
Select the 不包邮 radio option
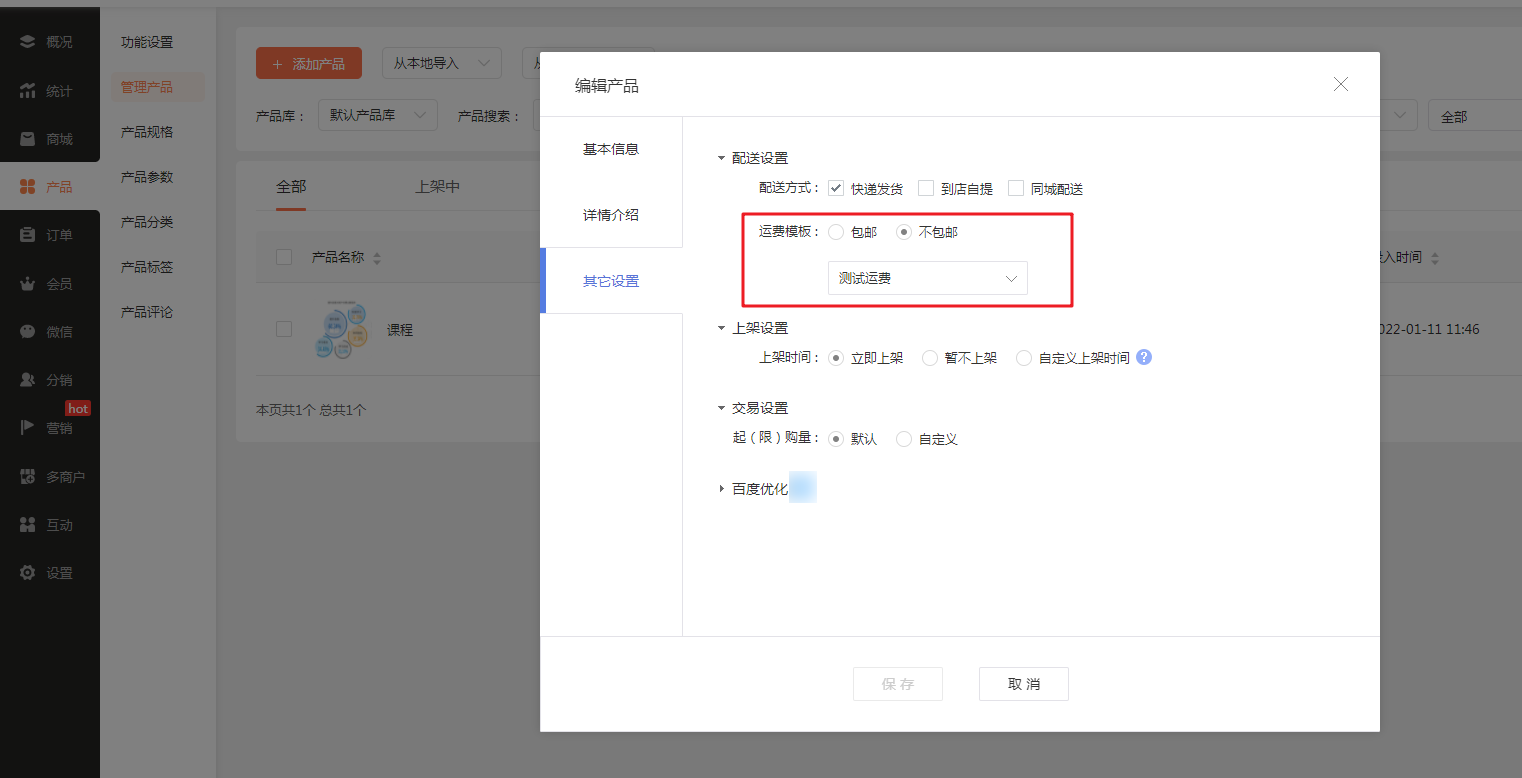[904, 232]
